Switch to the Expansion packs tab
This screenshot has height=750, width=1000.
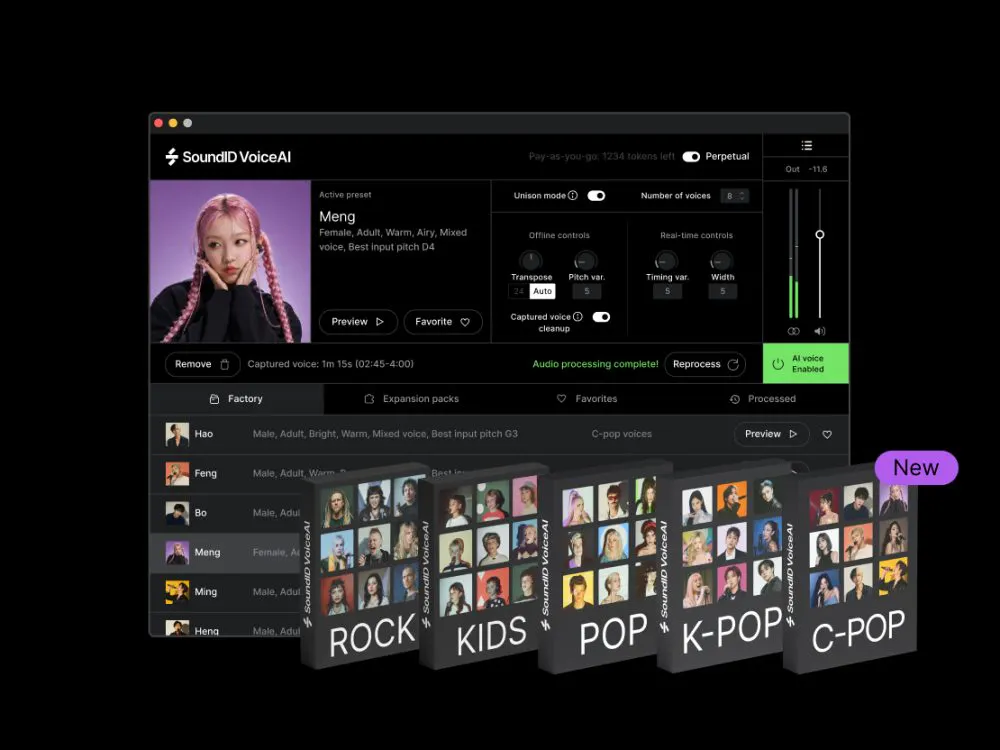[x=411, y=399]
